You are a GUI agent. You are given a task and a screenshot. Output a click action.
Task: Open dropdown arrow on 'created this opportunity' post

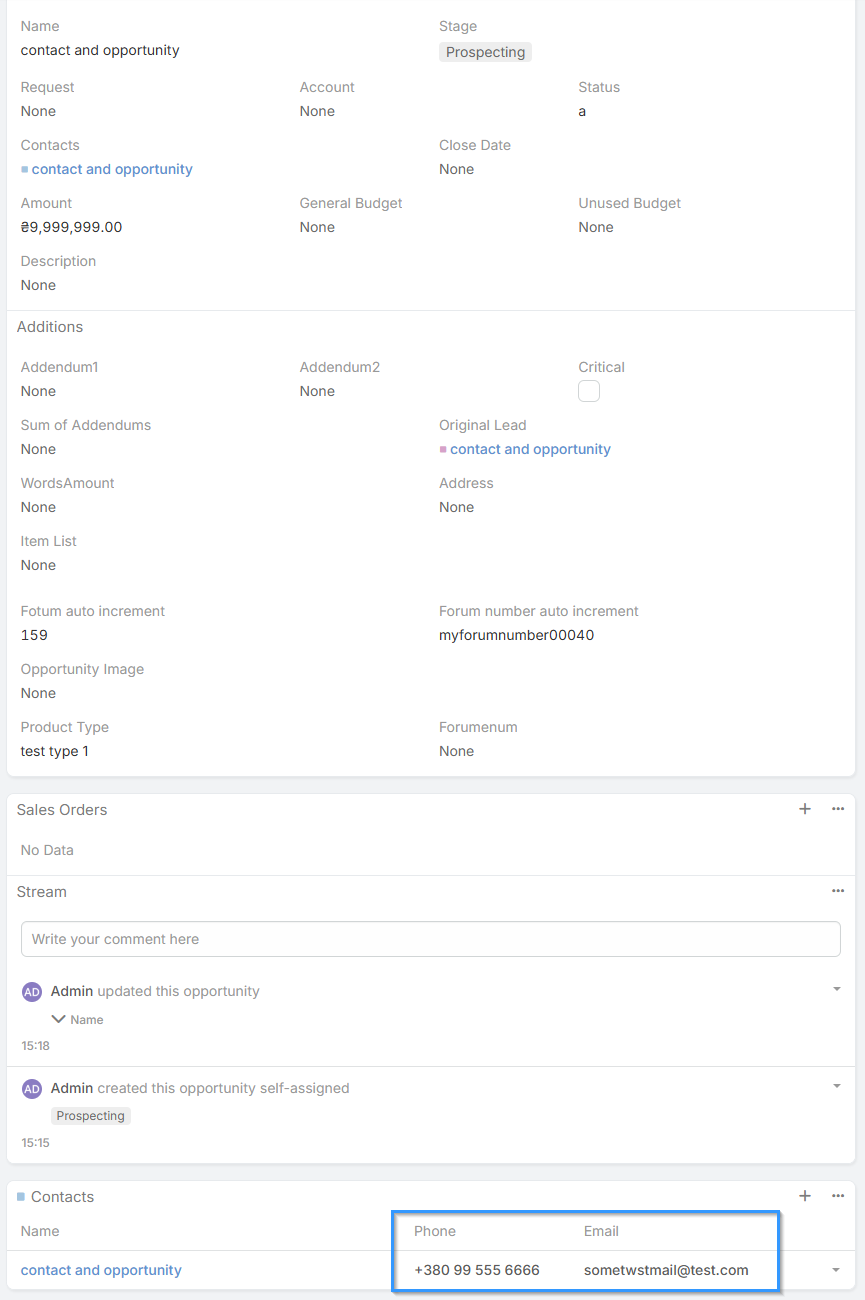[x=836, y=1086]
